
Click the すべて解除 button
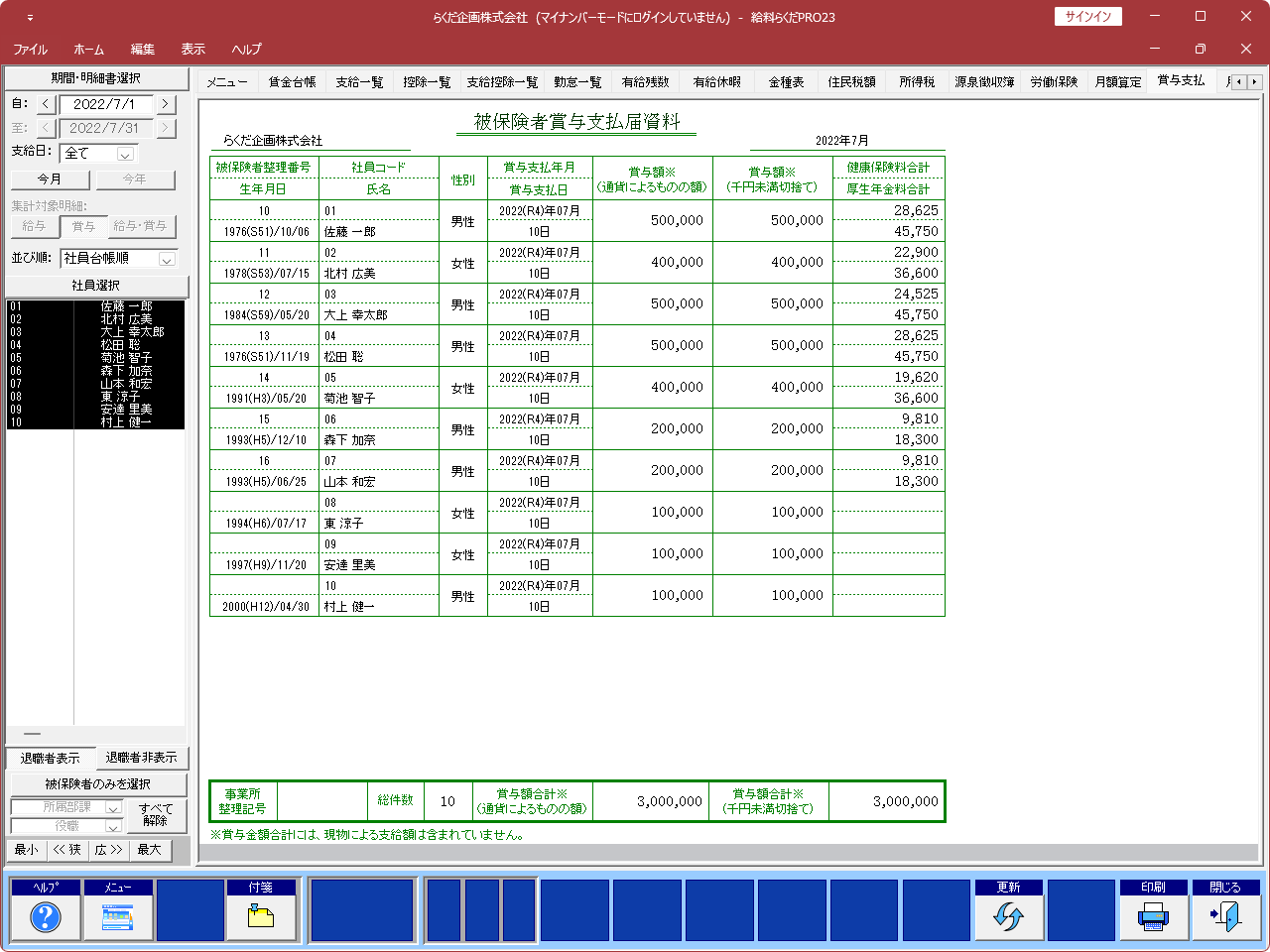click(156, 815)
